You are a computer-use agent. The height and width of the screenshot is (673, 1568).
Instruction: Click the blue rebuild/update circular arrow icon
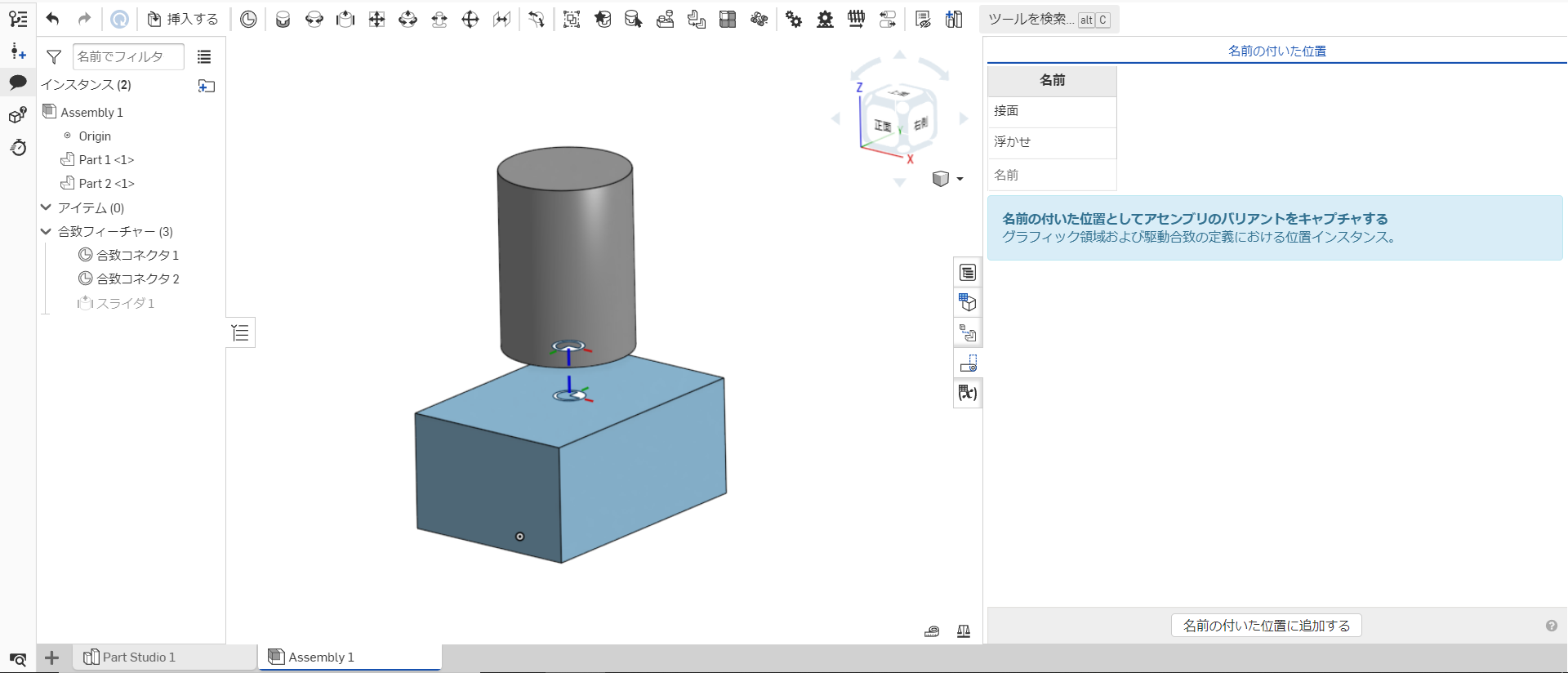[x=119, y=19]
